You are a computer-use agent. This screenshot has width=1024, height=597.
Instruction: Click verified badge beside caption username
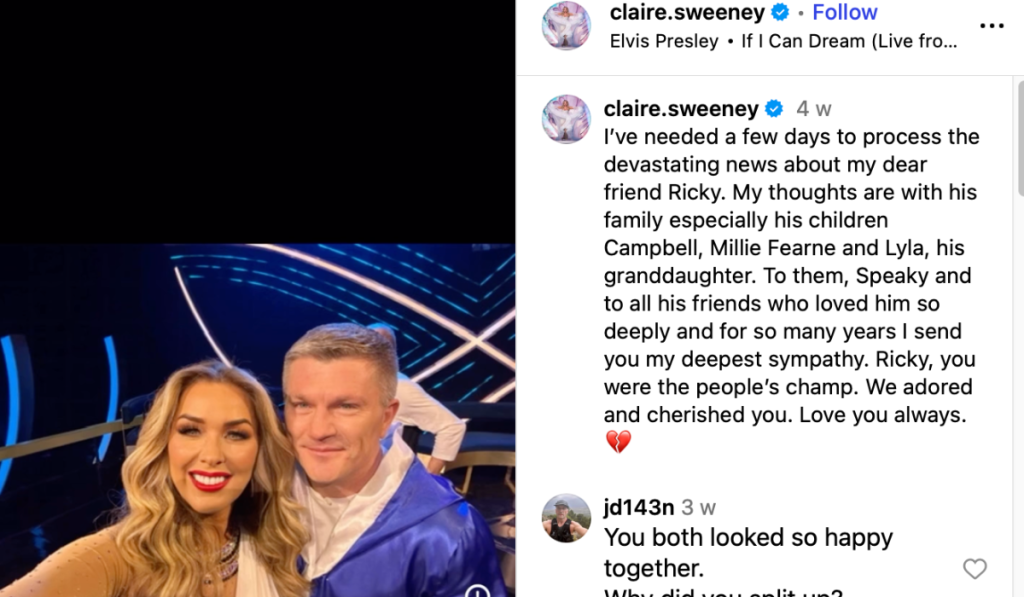pyautogui.click(x=774, y=108)
